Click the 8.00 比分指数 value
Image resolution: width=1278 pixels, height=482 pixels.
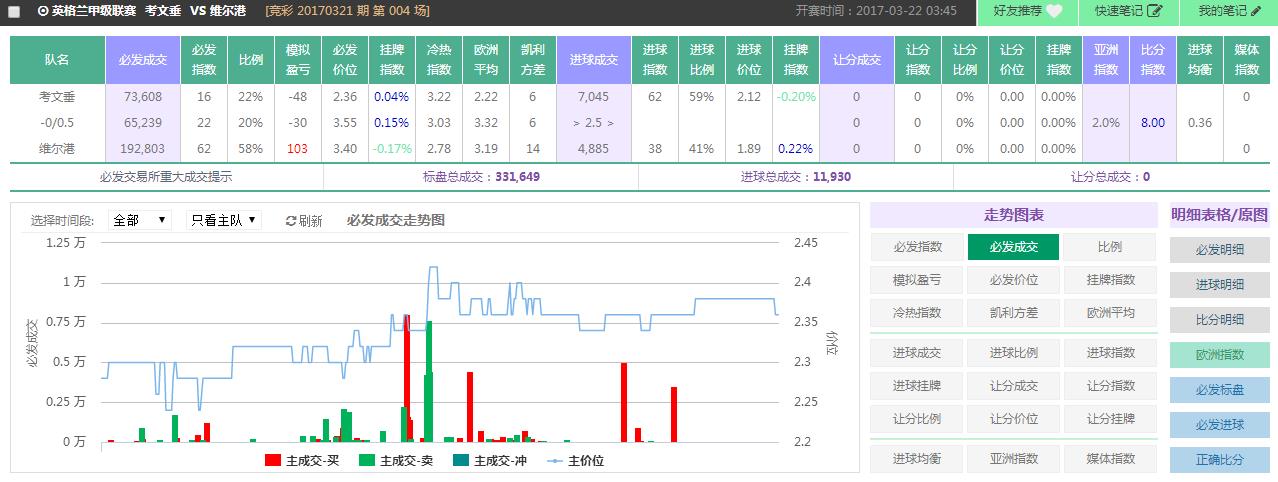(x=1153, y=123)
